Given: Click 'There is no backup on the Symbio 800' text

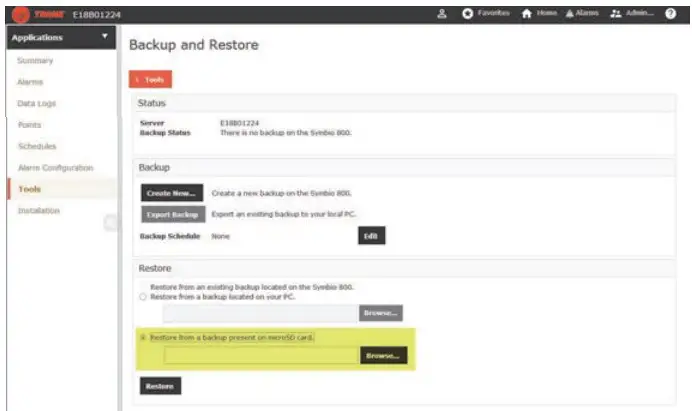Looking at the screenshot, I should pyautogui.click(x=286, y=133).
